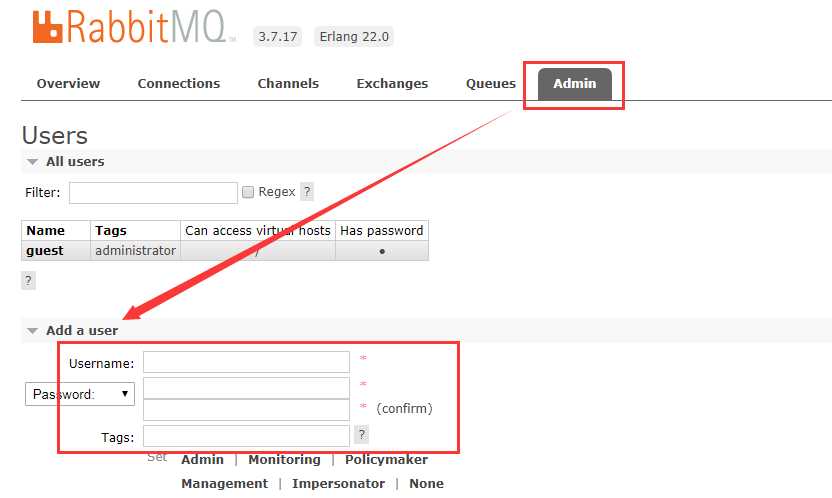This screenshot has width=832, height=498.
Task: Set tag to Impersonator
Action: pyautogui.click(x=339, y=484)
